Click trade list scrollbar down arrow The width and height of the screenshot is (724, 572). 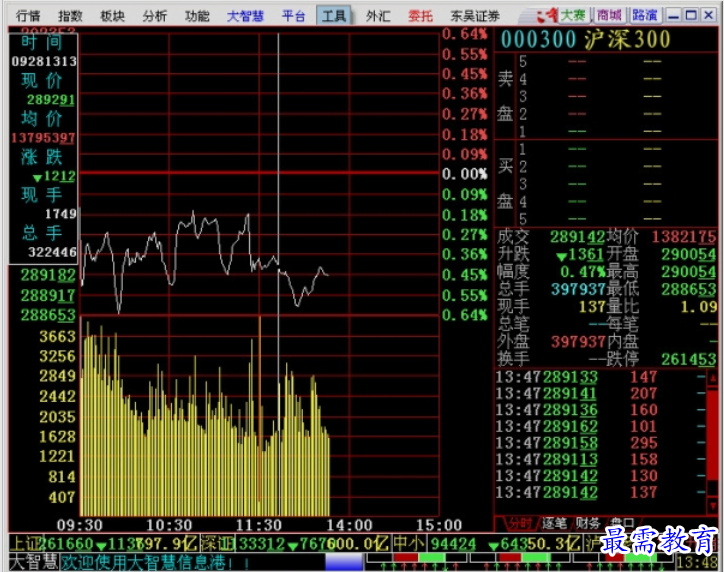pyautogui.click(x=712, y=506)
